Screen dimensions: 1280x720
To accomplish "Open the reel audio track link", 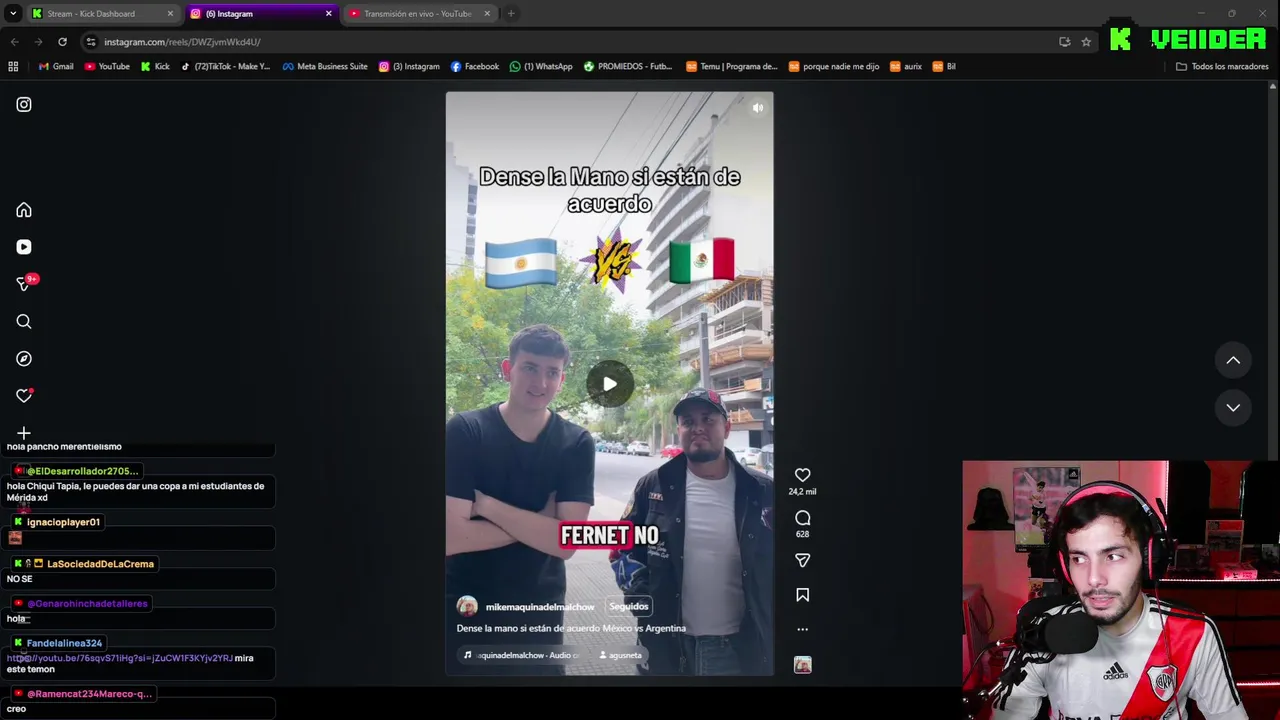I will pyautogui.click(x=522, y=655).
